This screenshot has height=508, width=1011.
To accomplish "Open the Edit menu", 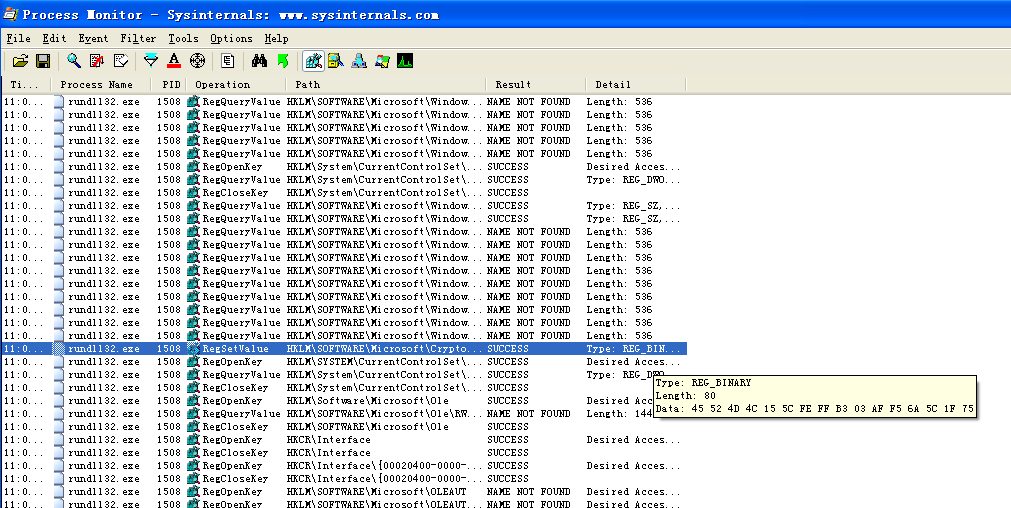I will [55, 39].
